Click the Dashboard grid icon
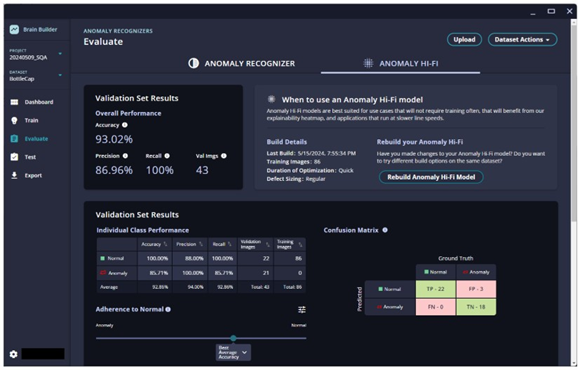The height and width of the screenshot is (370, 580). coord(14,102)
